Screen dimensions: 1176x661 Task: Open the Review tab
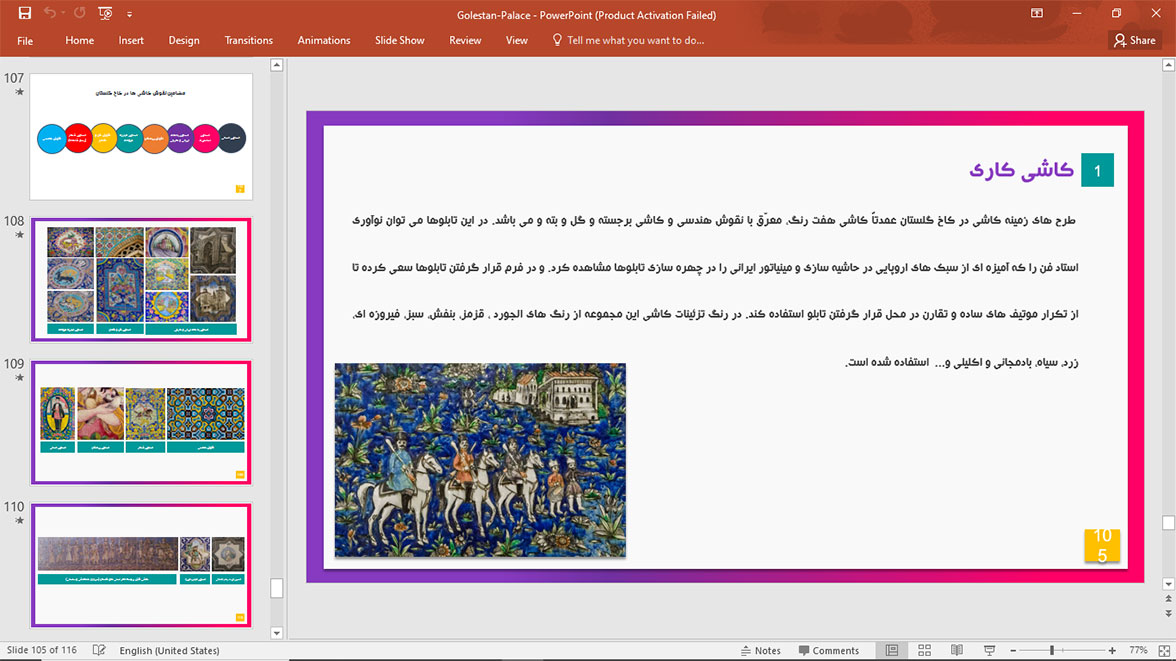pos(465,41)
